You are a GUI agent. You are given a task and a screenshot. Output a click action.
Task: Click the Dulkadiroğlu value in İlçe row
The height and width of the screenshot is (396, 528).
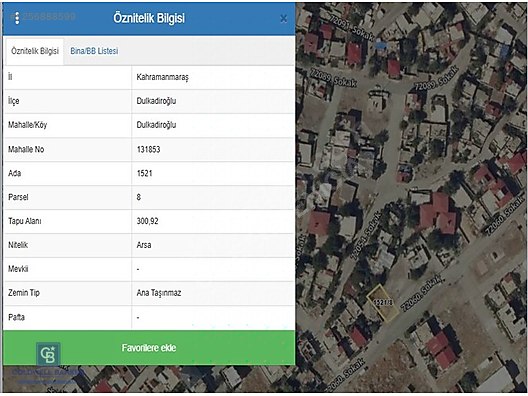[x=156, y=101]
